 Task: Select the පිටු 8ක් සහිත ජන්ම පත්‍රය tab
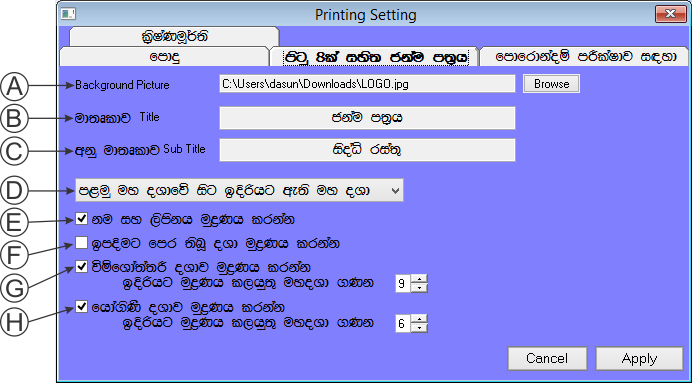point(375,56)
